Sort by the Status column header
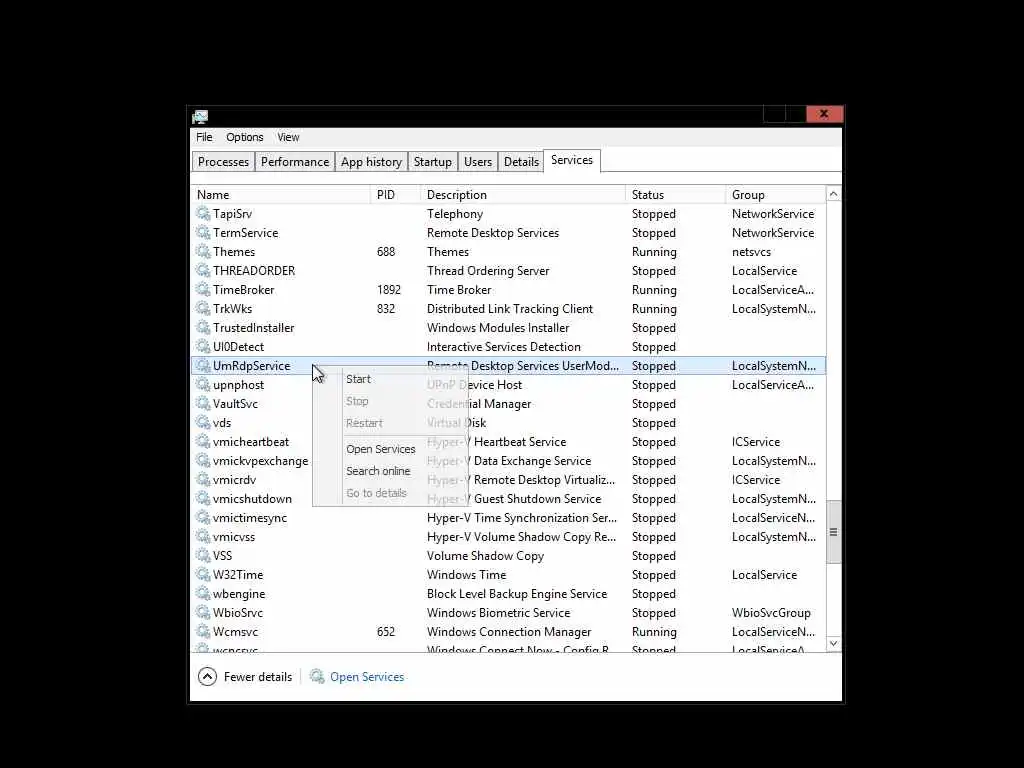This screenshot has height=768, width=1024. [675, 195]
